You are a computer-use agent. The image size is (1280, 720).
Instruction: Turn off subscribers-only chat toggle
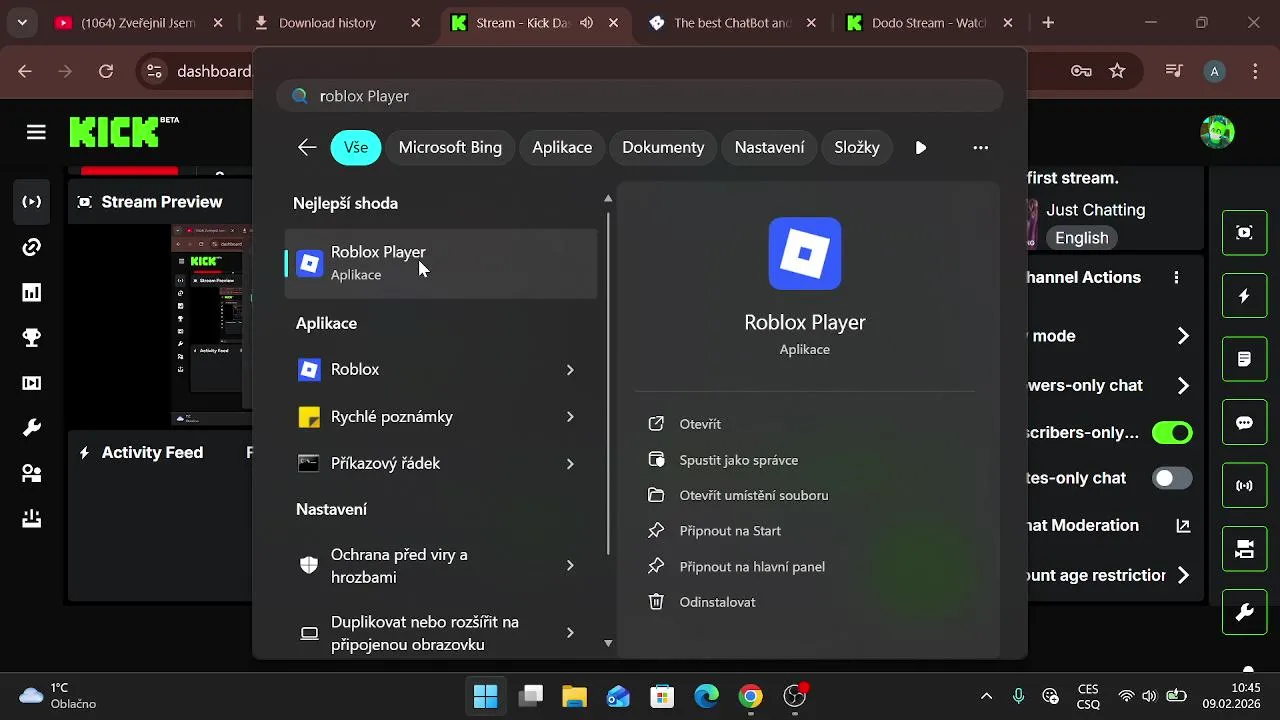1172,433
